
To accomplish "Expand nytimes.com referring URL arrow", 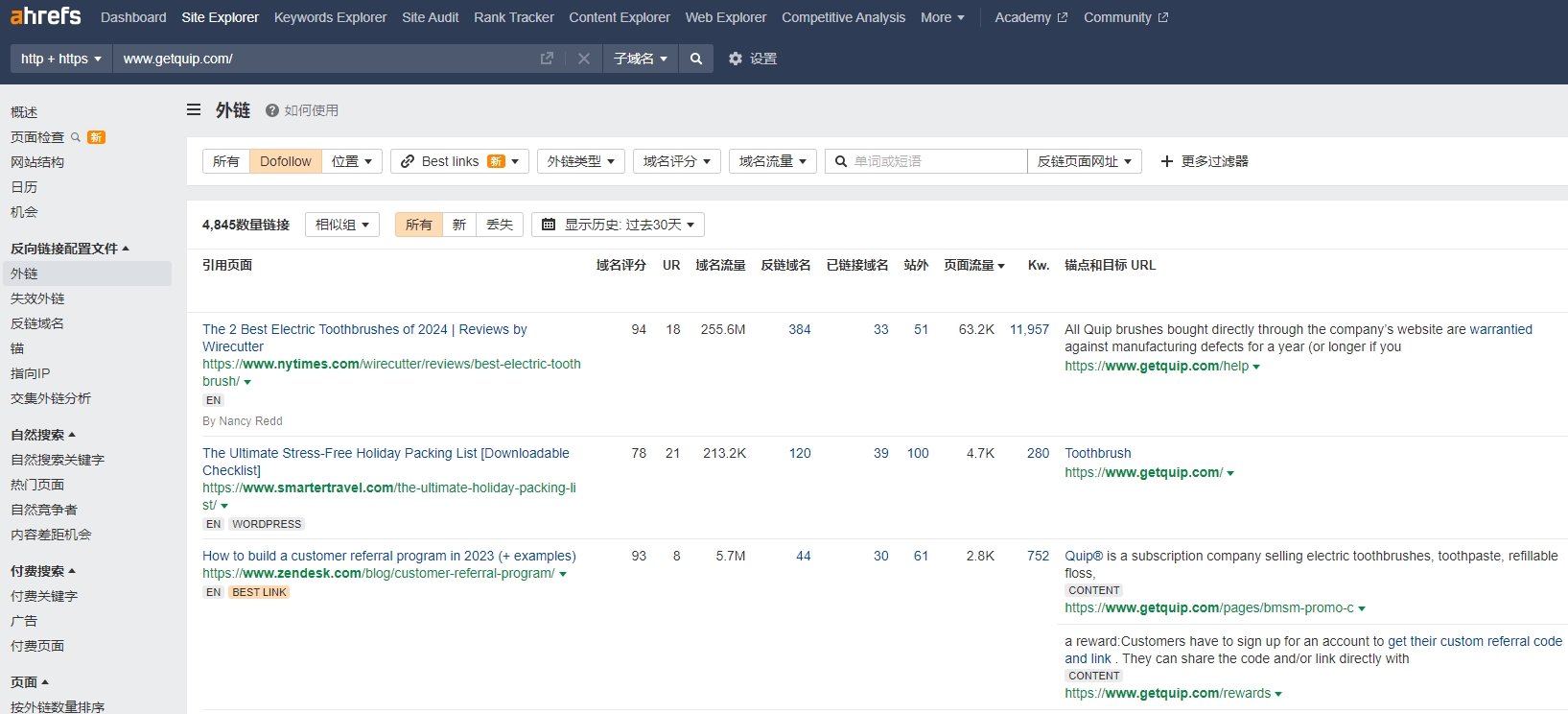I will 247,382.
